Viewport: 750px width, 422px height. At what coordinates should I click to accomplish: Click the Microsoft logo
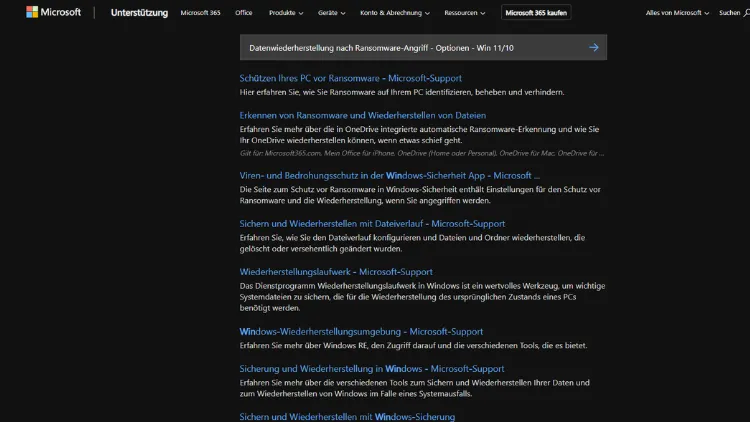point(54,12)
